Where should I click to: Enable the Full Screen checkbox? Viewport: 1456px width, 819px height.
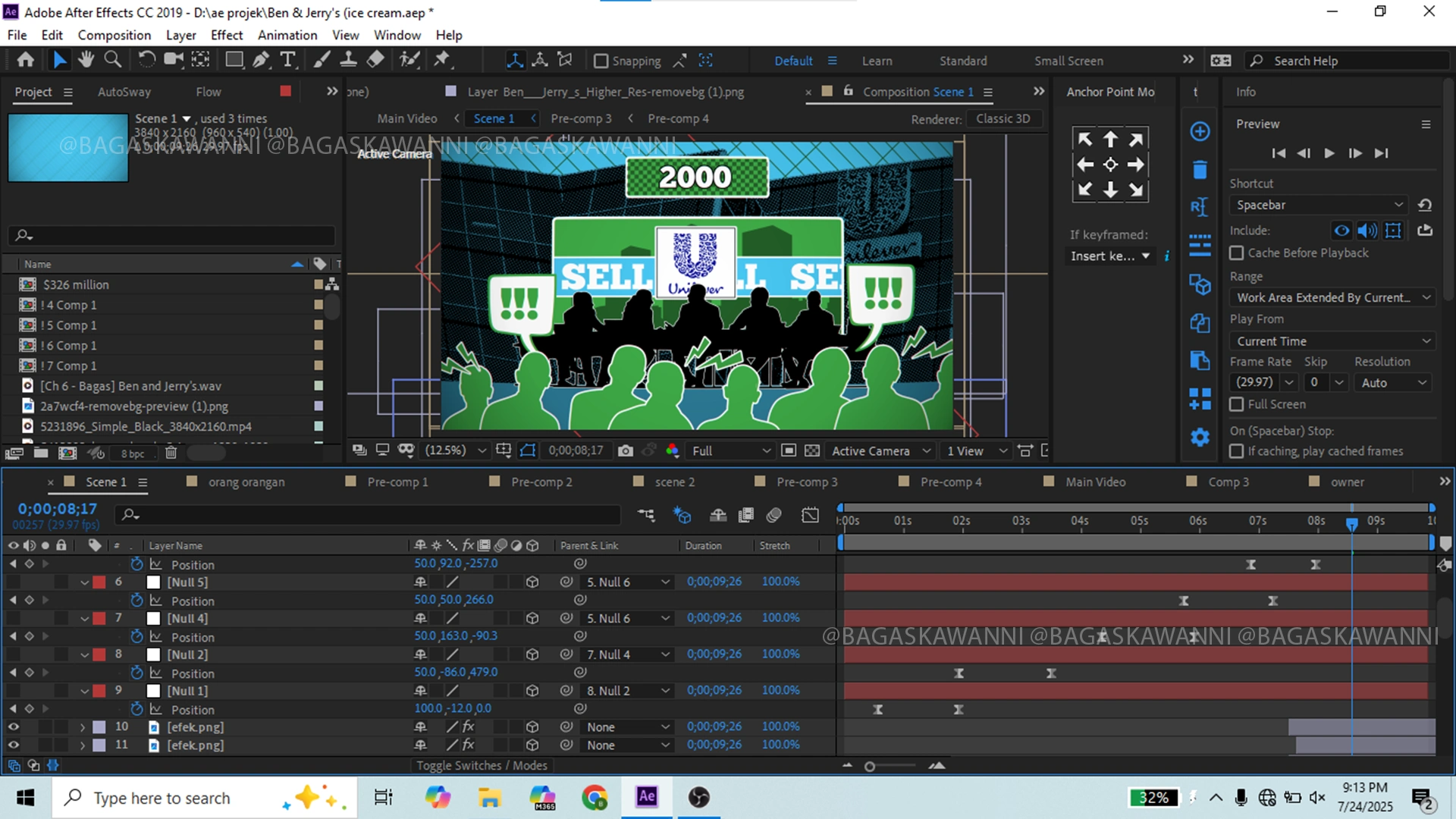point(1237,404)
